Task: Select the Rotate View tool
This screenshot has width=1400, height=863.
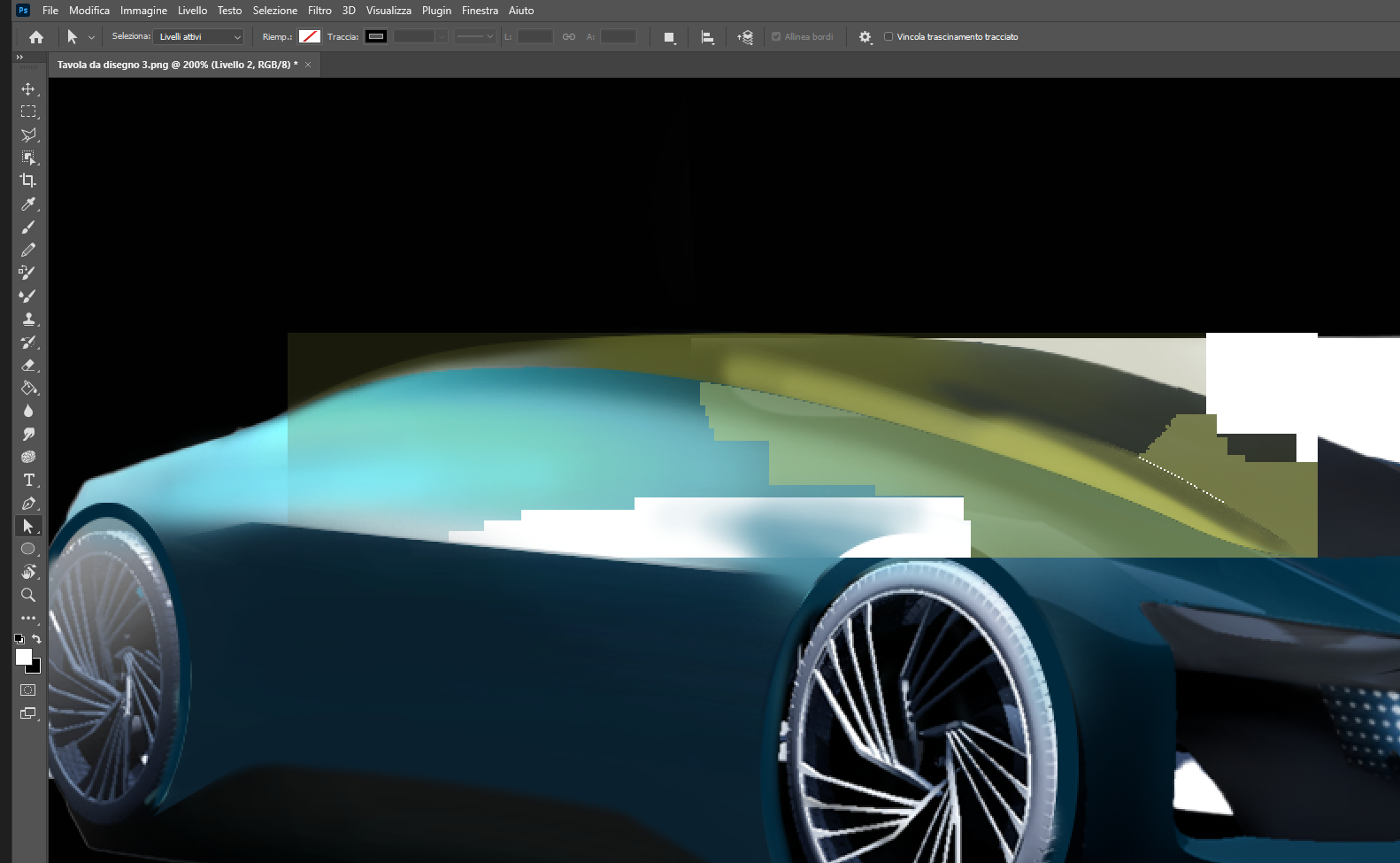Action: click(28, 572)
